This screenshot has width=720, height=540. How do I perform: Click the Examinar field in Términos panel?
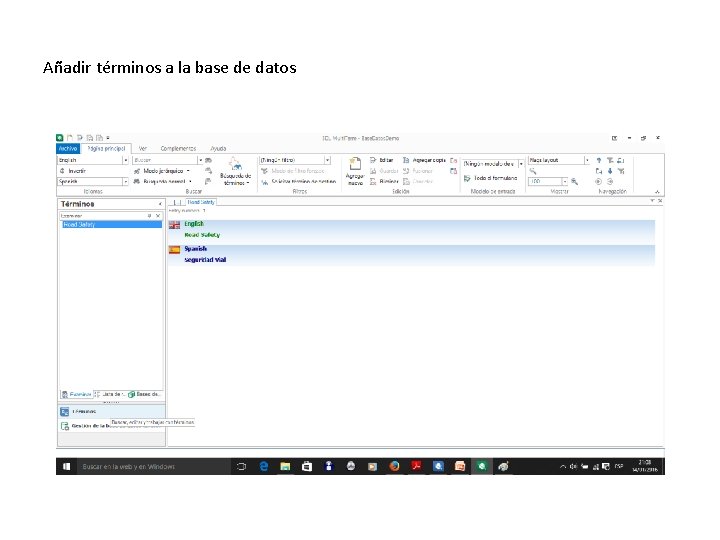point(103,215)
